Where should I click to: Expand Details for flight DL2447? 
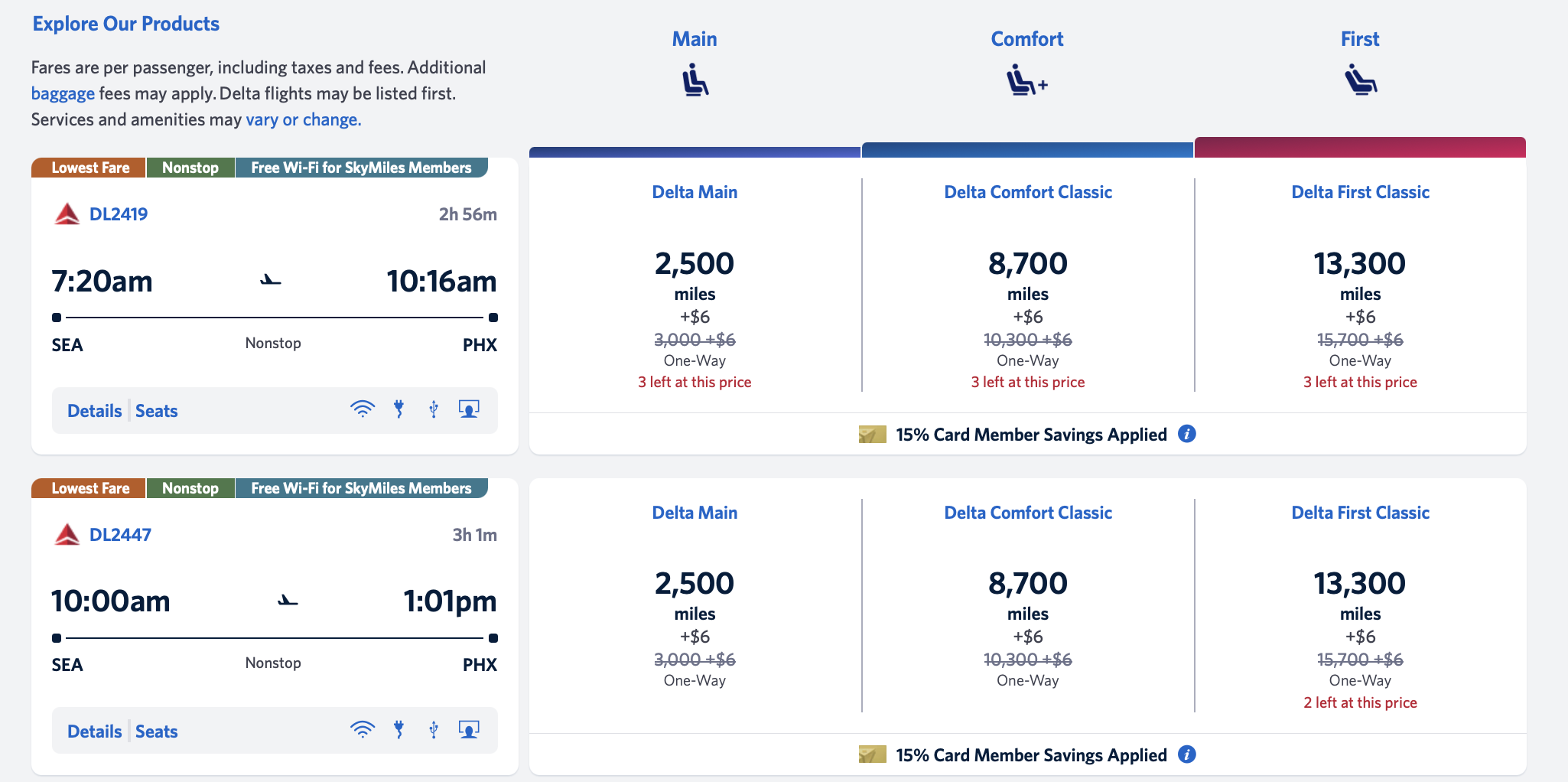pyautogui.click(x=94, y=730)
